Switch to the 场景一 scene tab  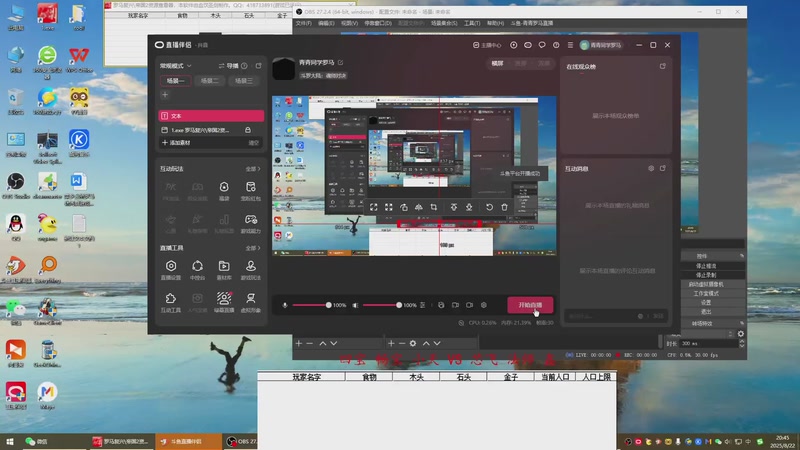pyautogui.click(x=176, y=81)
